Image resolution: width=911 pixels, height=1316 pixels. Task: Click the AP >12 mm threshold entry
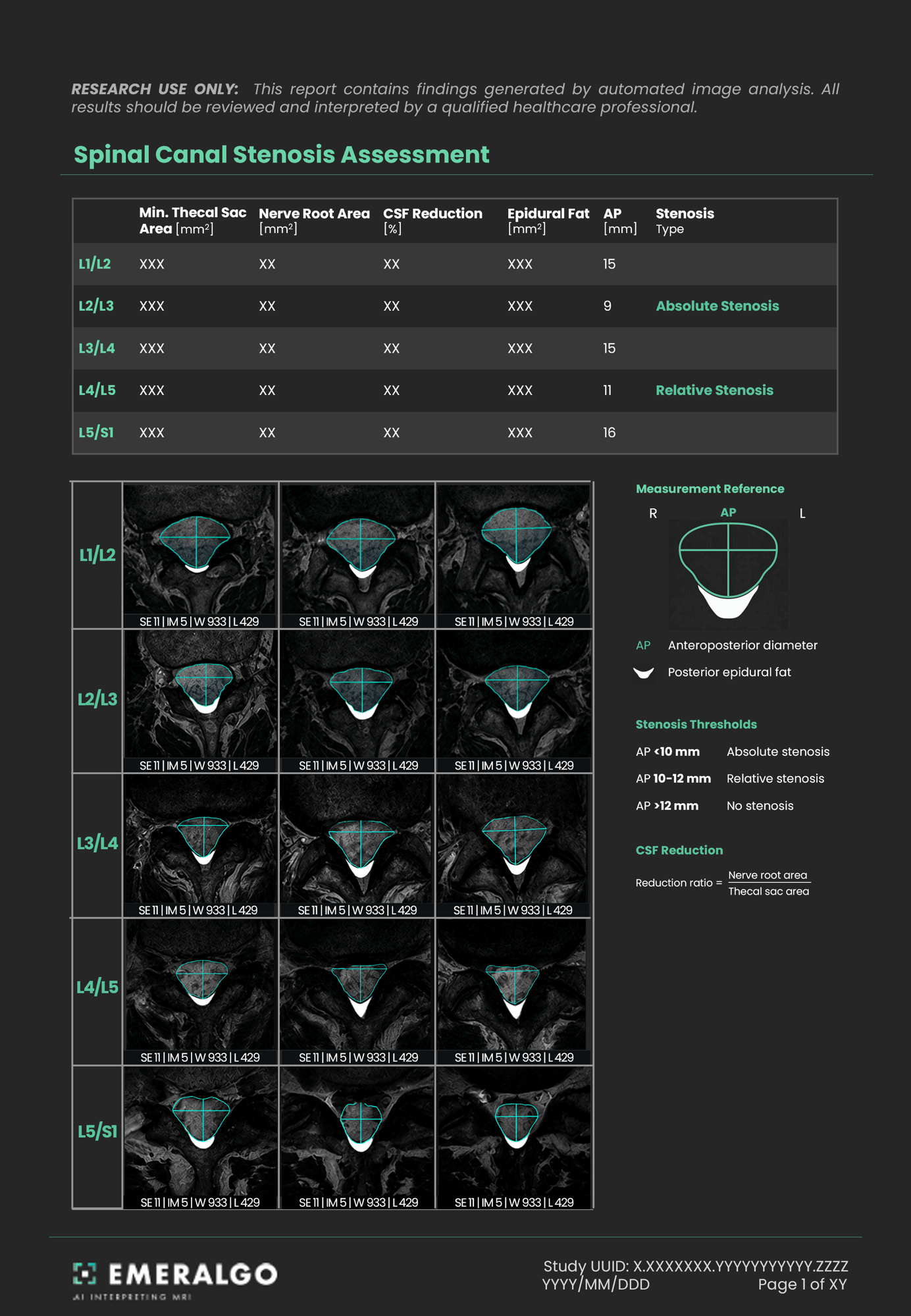click(x=714, y=806)
